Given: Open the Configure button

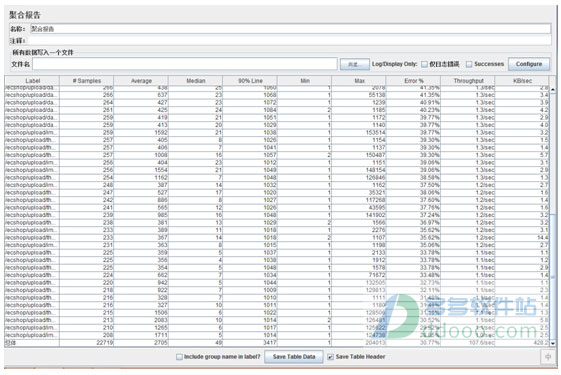Looking at the screenshot, I should [x=529, y=64].
